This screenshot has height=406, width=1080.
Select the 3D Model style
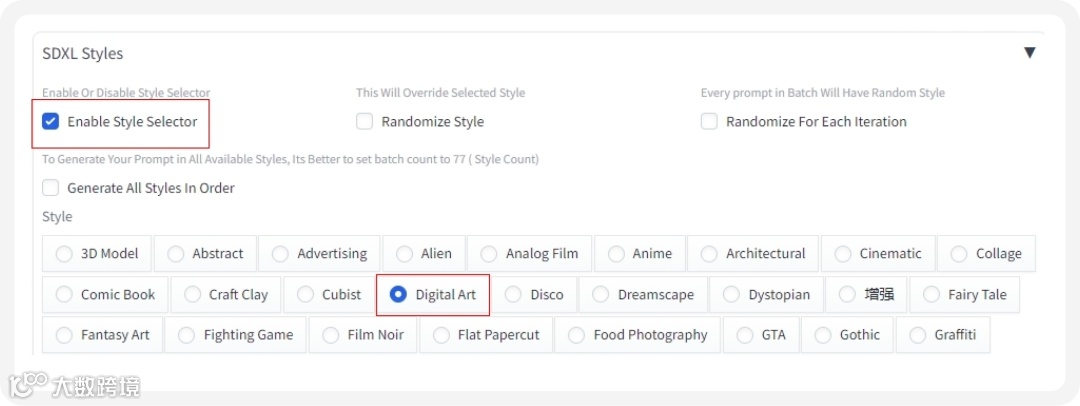(65, 254)
